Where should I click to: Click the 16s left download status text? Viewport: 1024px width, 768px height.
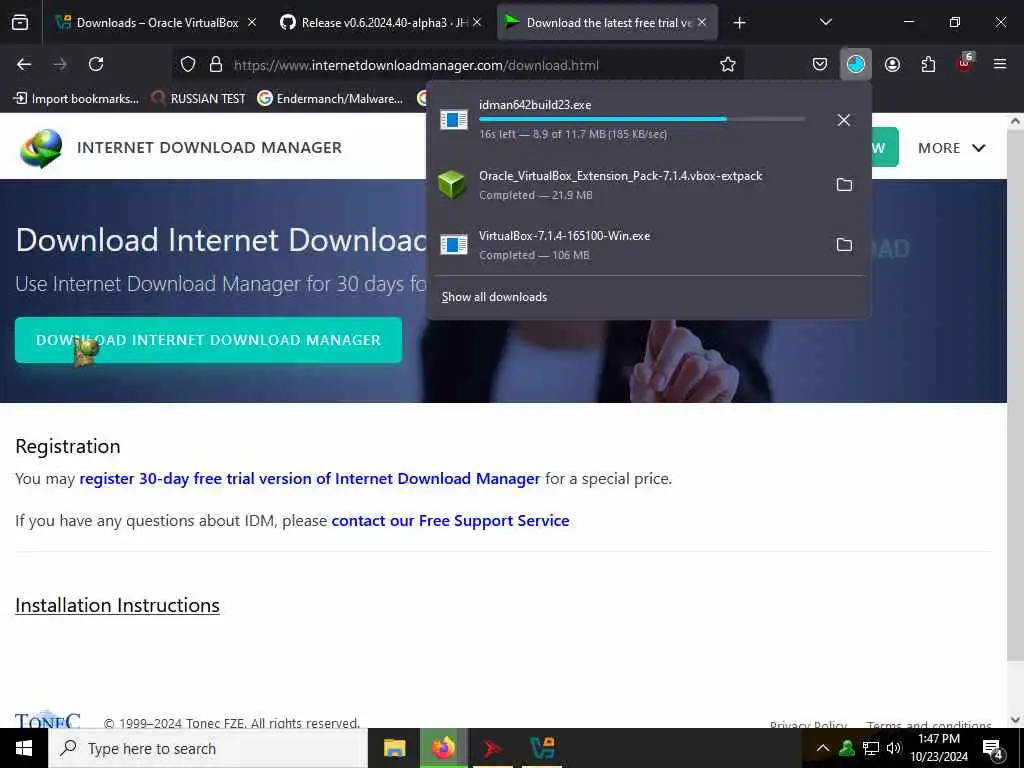pyautogui.click(x=573, y=135)
